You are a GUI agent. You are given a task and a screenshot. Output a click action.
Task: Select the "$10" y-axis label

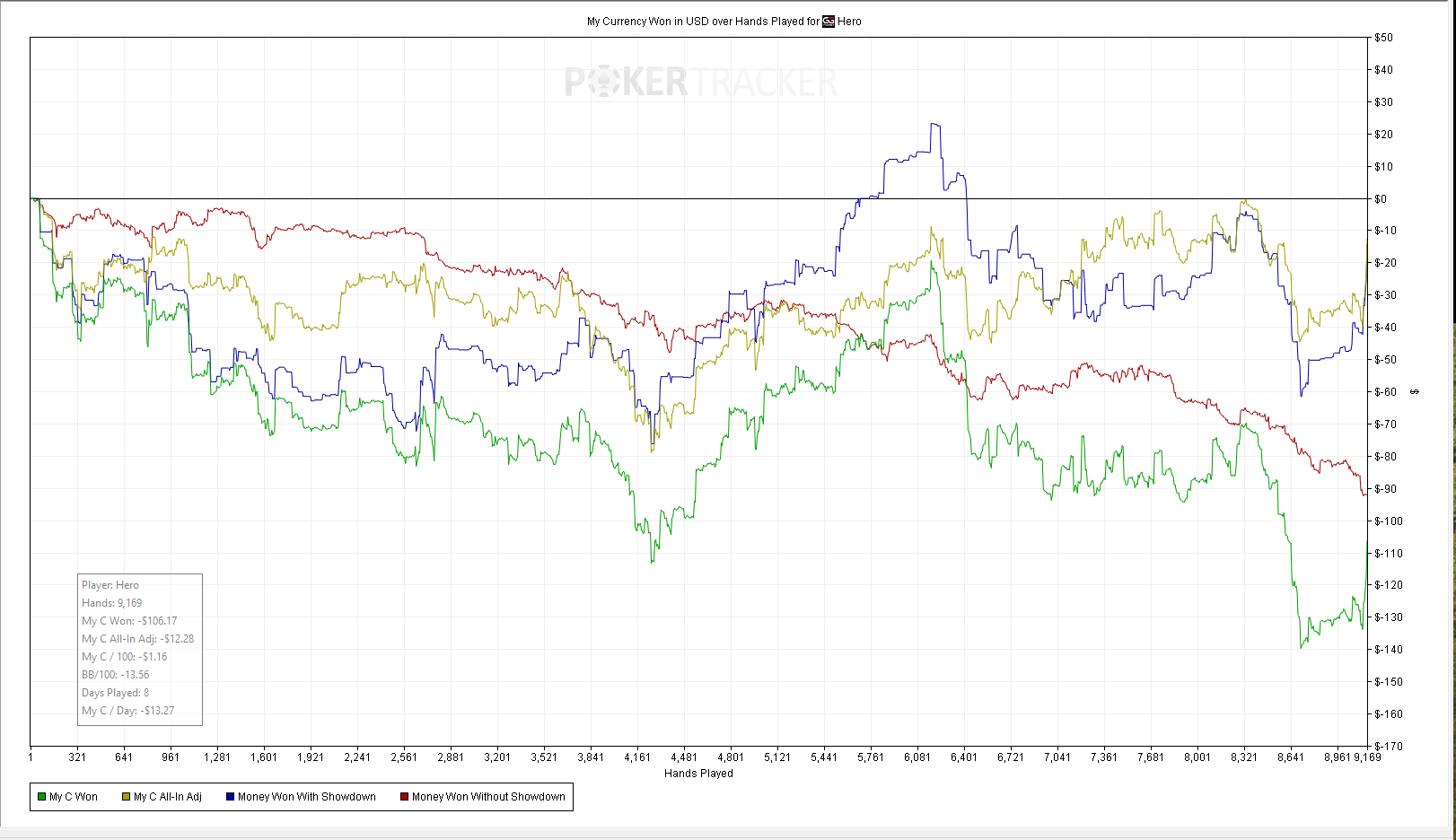pos(1384,167)
